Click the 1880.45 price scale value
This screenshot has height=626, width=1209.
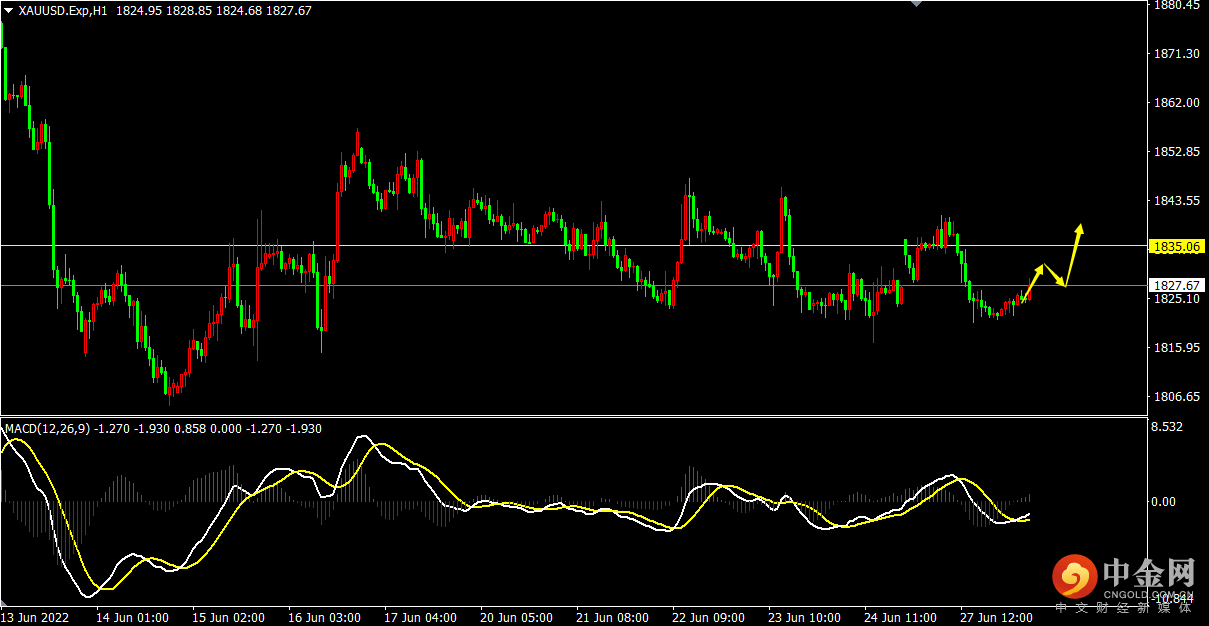1176,5
